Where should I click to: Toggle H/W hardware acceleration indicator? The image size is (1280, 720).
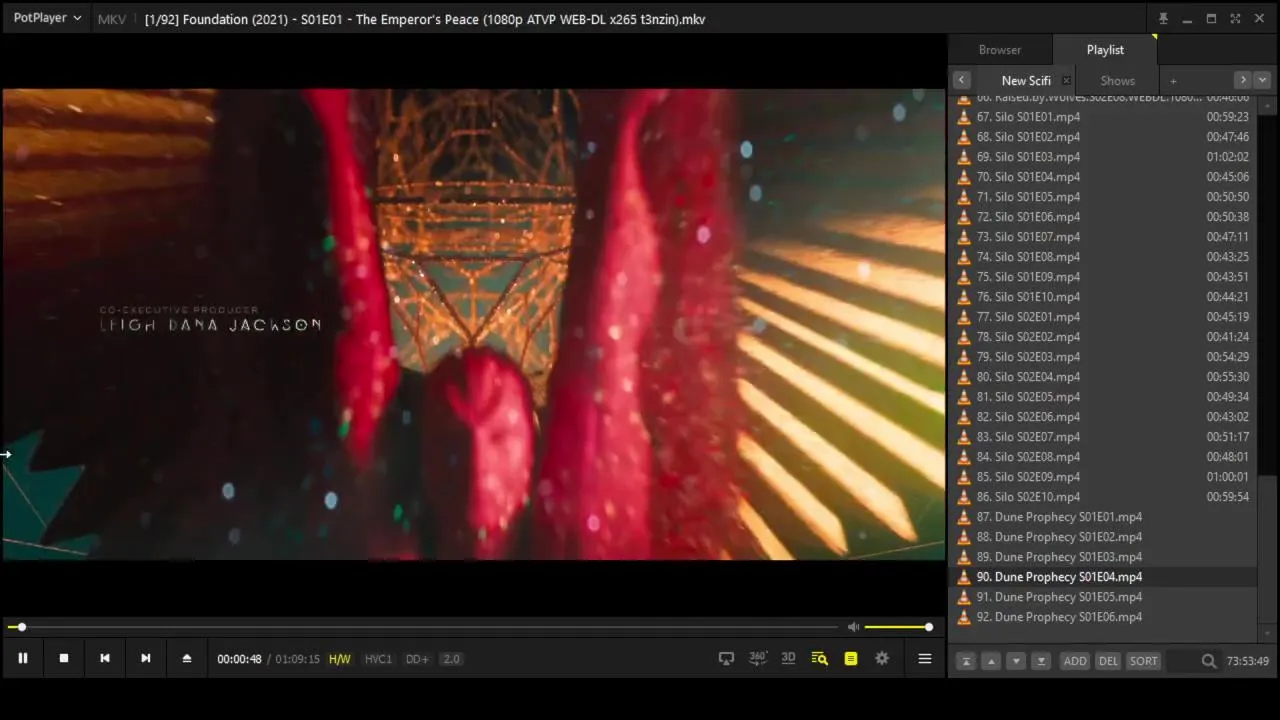click(340, 659)
